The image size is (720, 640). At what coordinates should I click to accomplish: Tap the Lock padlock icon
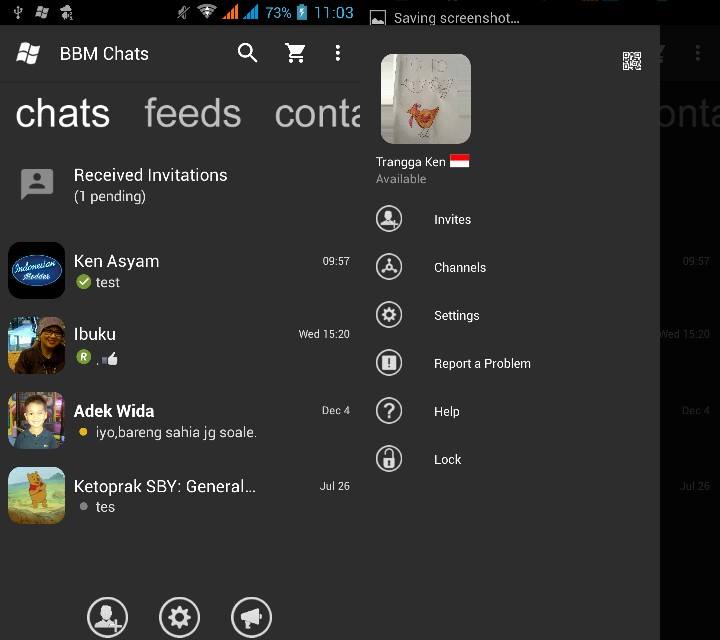coord(389,459)
